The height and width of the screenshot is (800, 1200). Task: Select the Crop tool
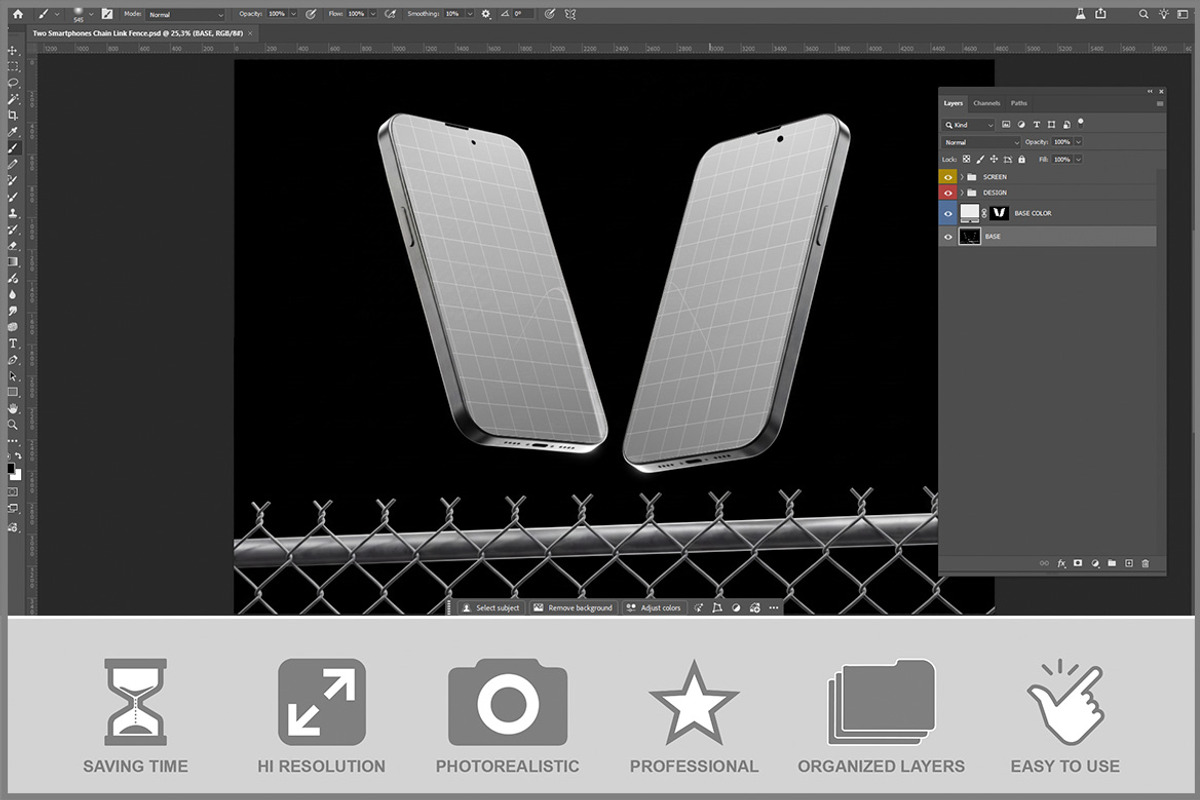pyautogui.click(x=13, y=115)
